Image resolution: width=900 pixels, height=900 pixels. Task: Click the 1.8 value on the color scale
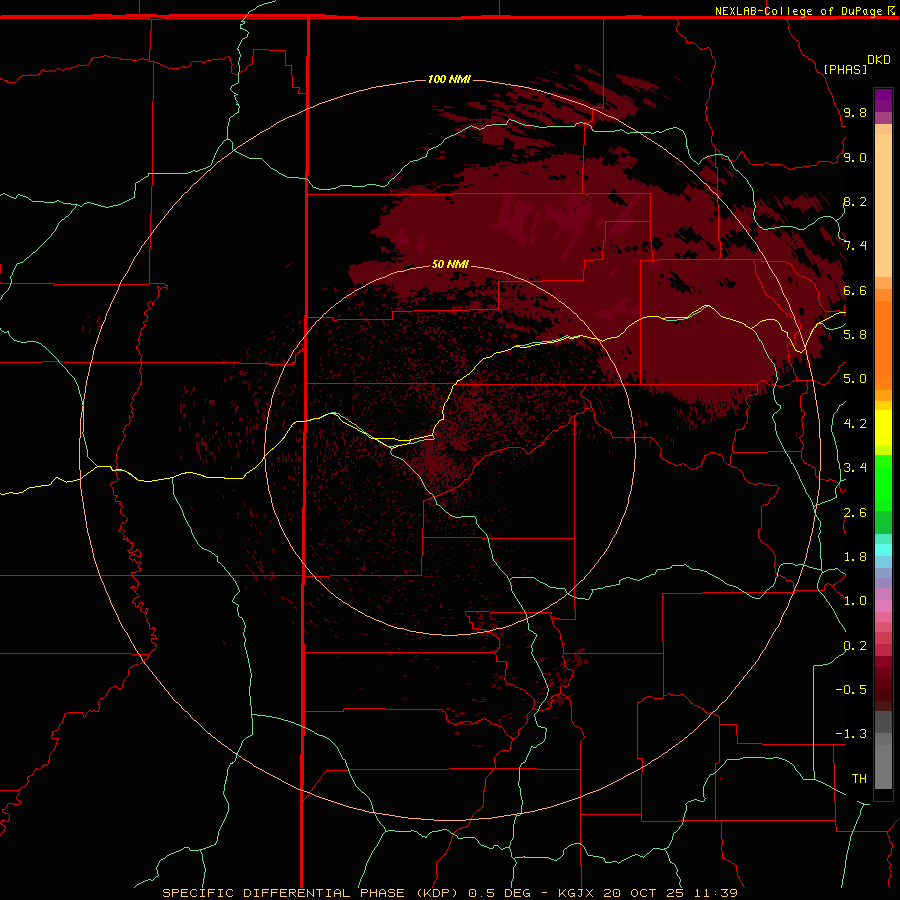855,557
